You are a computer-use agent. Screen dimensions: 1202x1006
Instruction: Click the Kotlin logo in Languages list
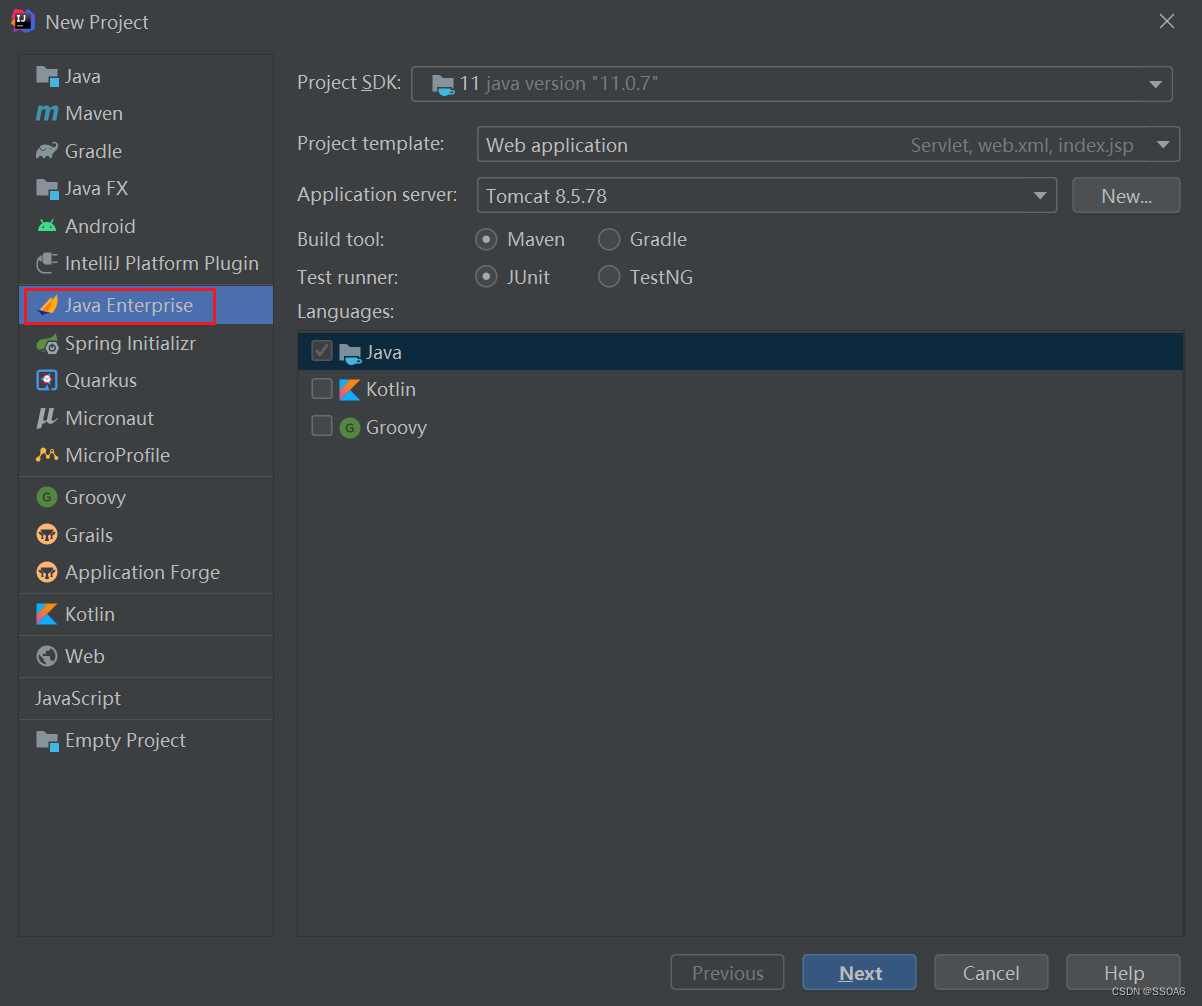pyautogui.click(x=349, y=389)
